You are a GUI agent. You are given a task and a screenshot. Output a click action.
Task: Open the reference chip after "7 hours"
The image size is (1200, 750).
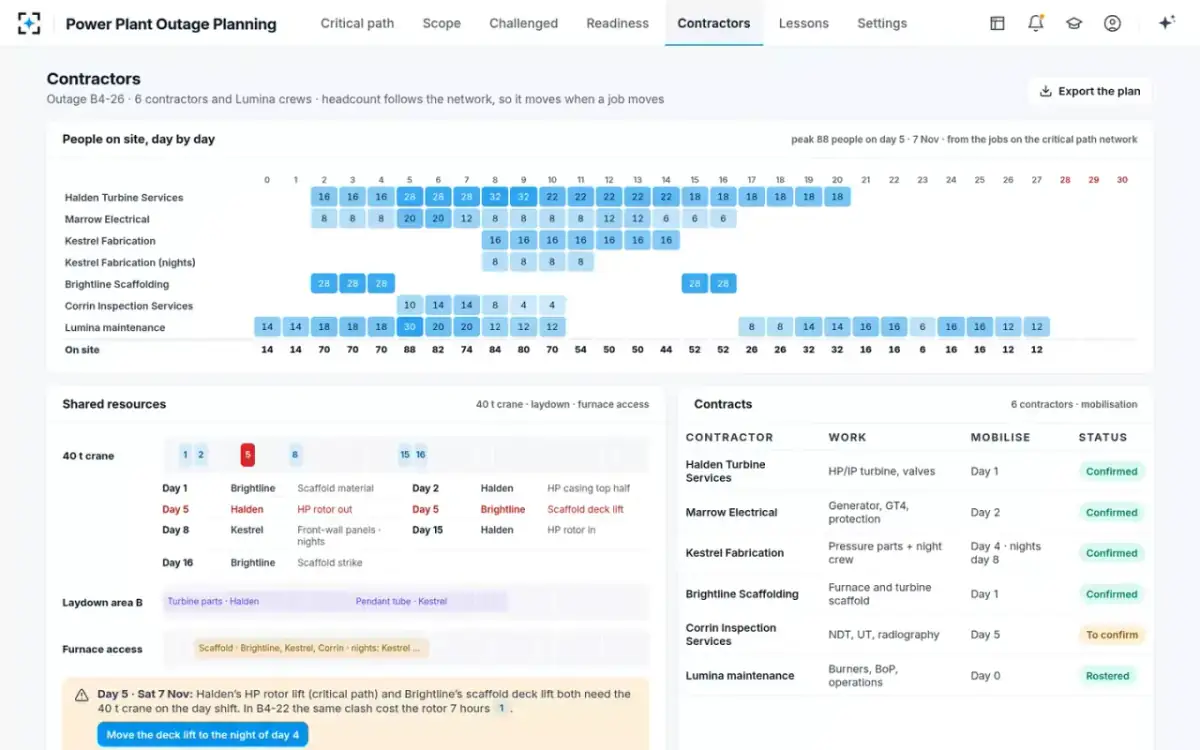pos(502,709)
